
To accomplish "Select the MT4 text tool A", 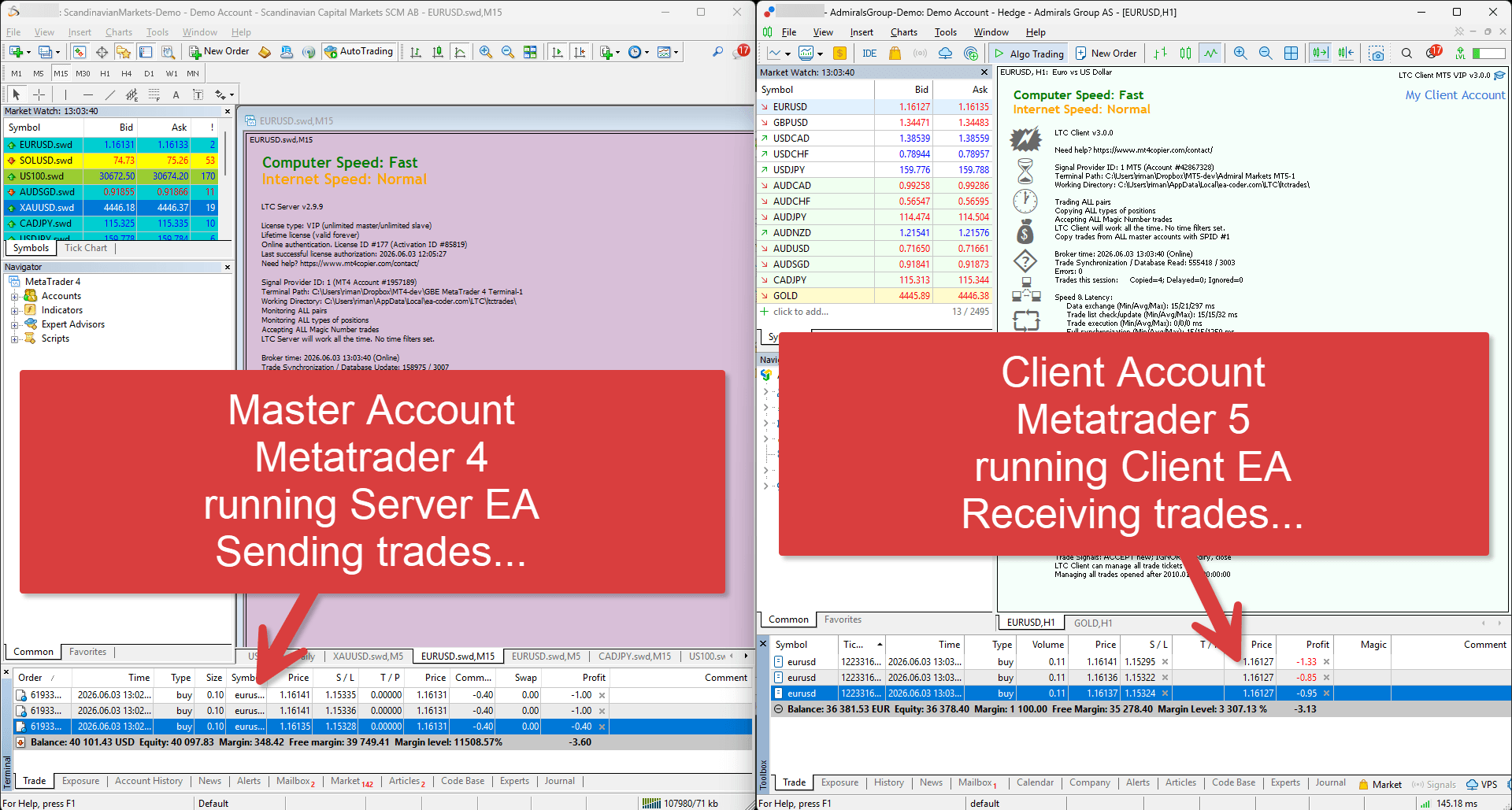I will (176, 94).
